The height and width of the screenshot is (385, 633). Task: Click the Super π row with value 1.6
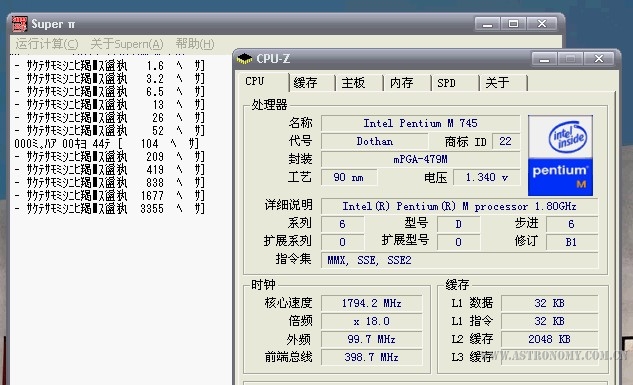coord(109,65)
